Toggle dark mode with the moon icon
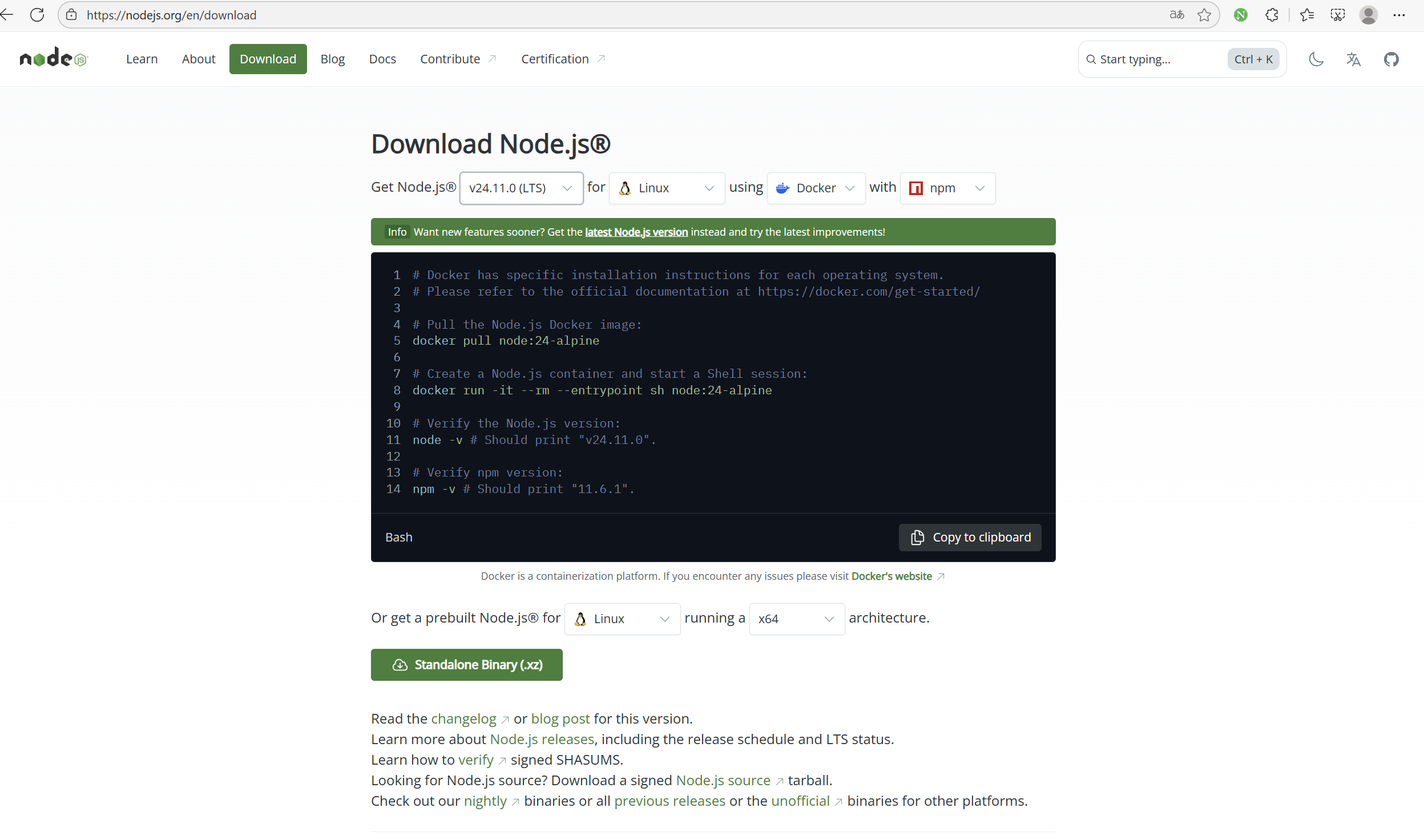The image size is (1424, 840). click(x=1316, y=59)
